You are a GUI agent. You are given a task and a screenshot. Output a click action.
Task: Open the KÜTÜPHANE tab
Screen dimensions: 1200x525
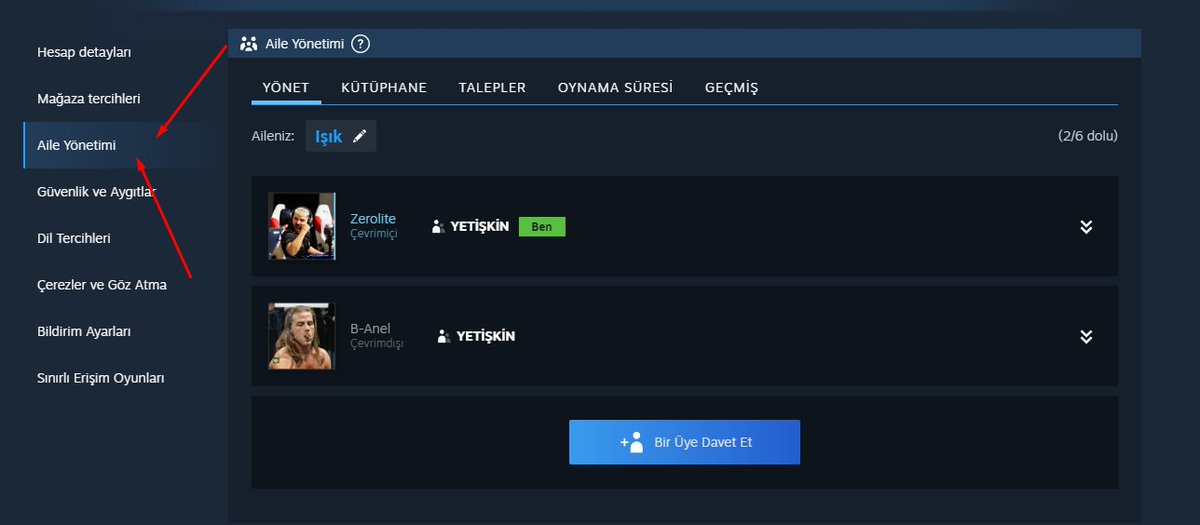coord(384,88)
